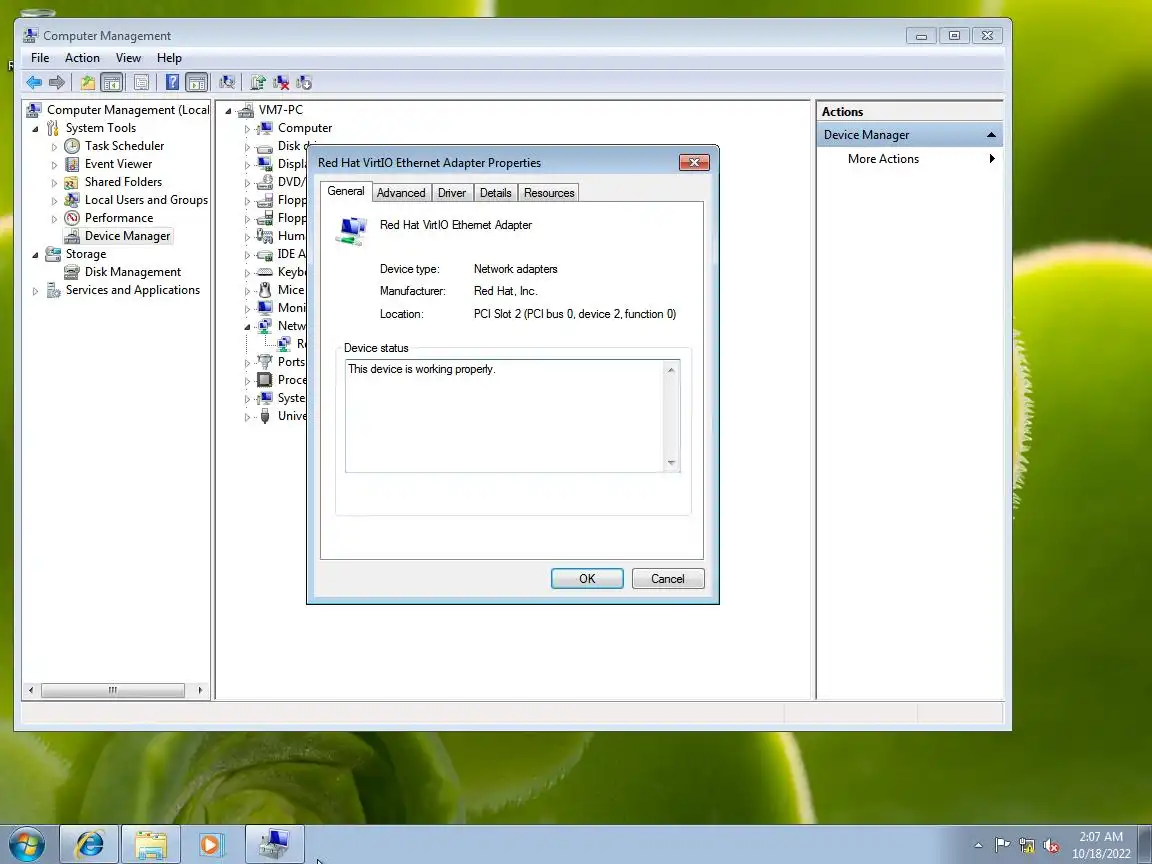Expand the Shared Folders node

coord(54,183)
